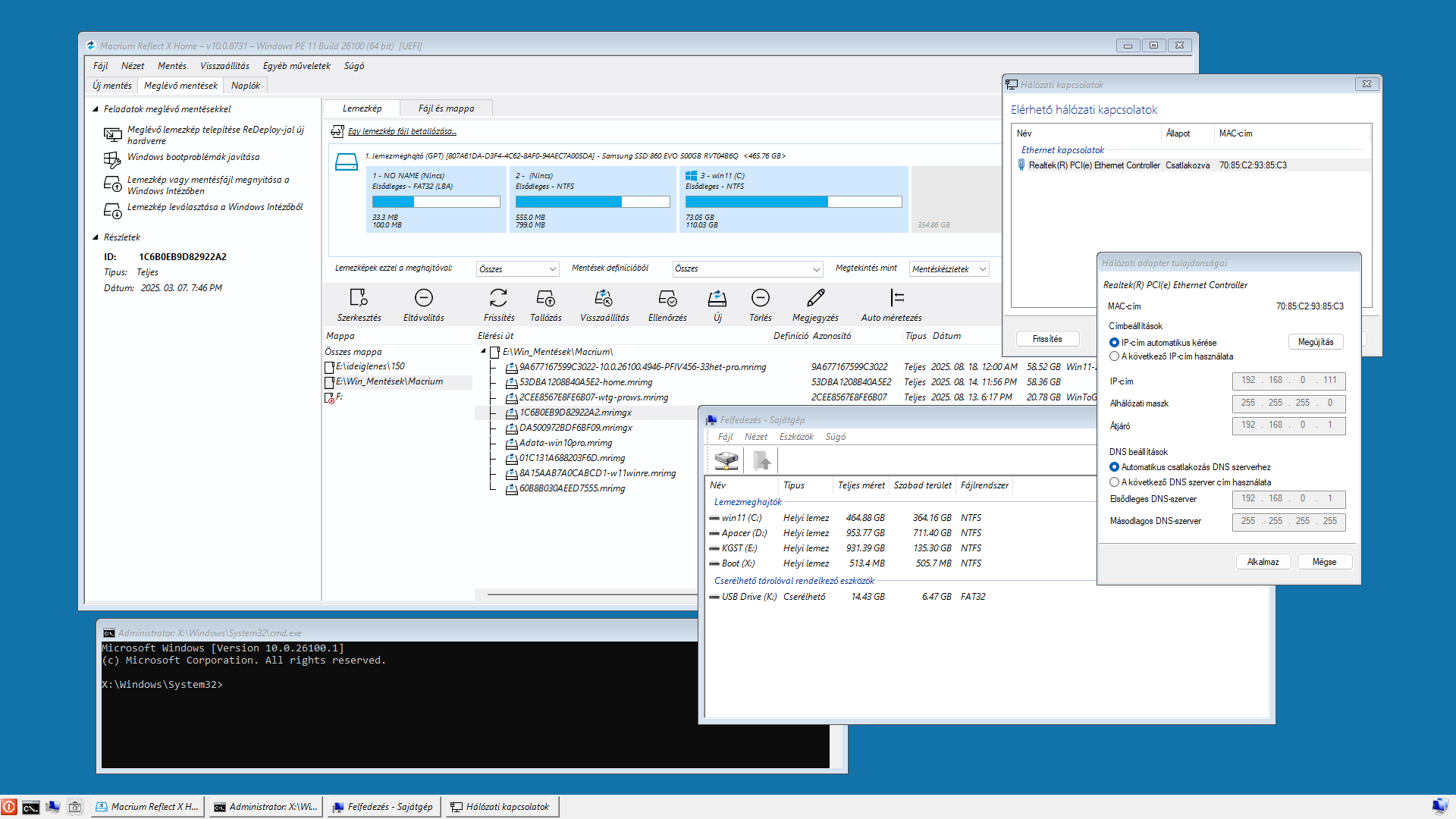Screen dimensions: 1456x819
Task: Collapse 'Feladatok meglévő mentésekkel' section
Action: point(96,109)
